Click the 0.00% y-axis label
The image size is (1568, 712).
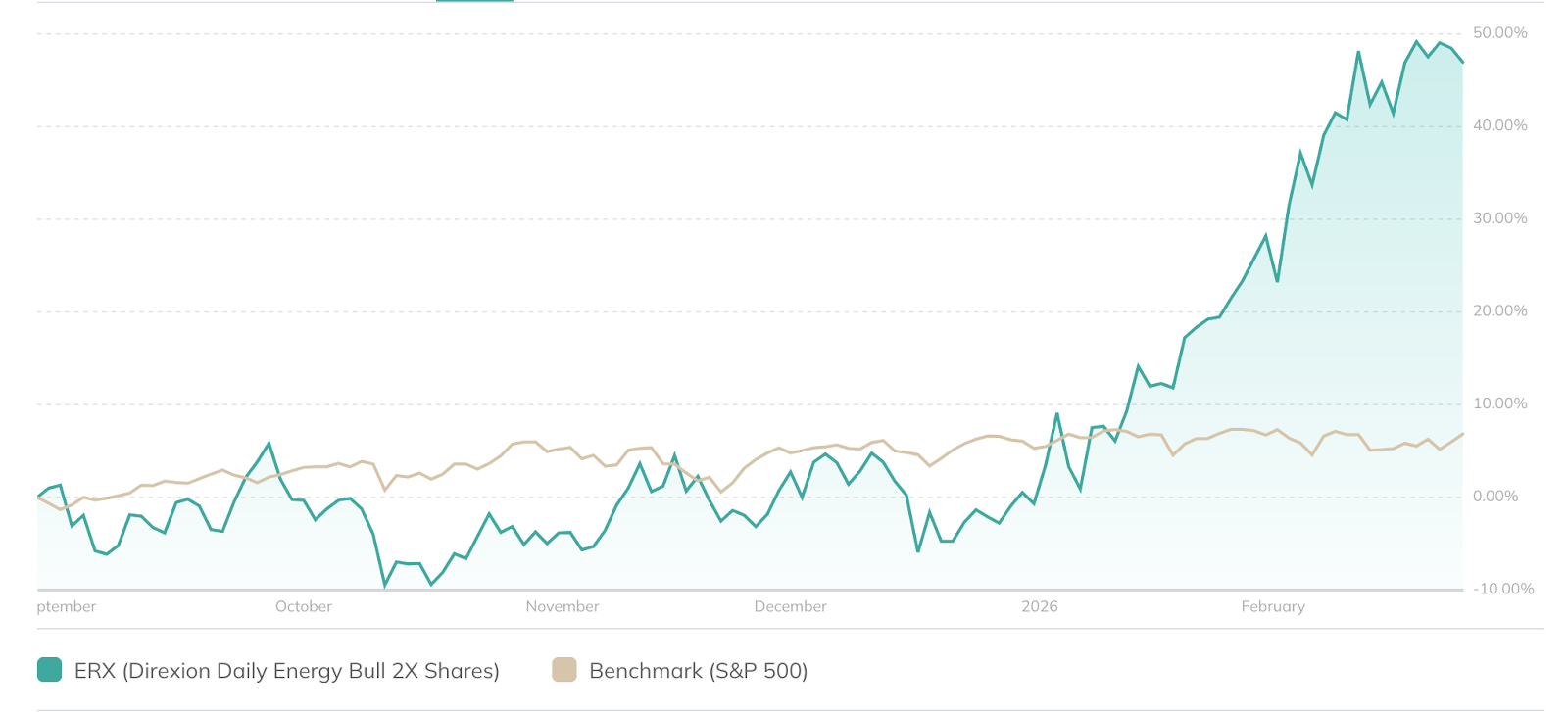coord(1495,497)
